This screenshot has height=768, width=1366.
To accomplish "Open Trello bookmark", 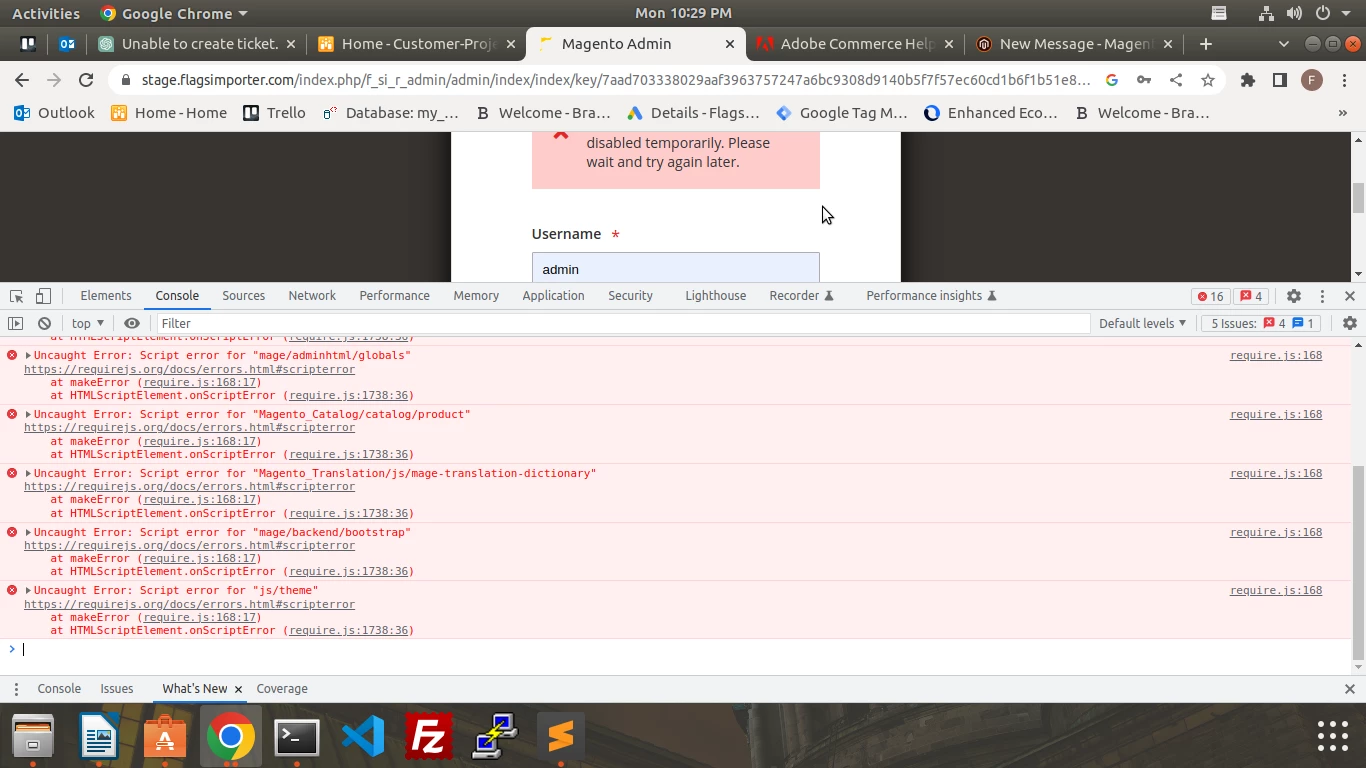I will coord(274,113).
